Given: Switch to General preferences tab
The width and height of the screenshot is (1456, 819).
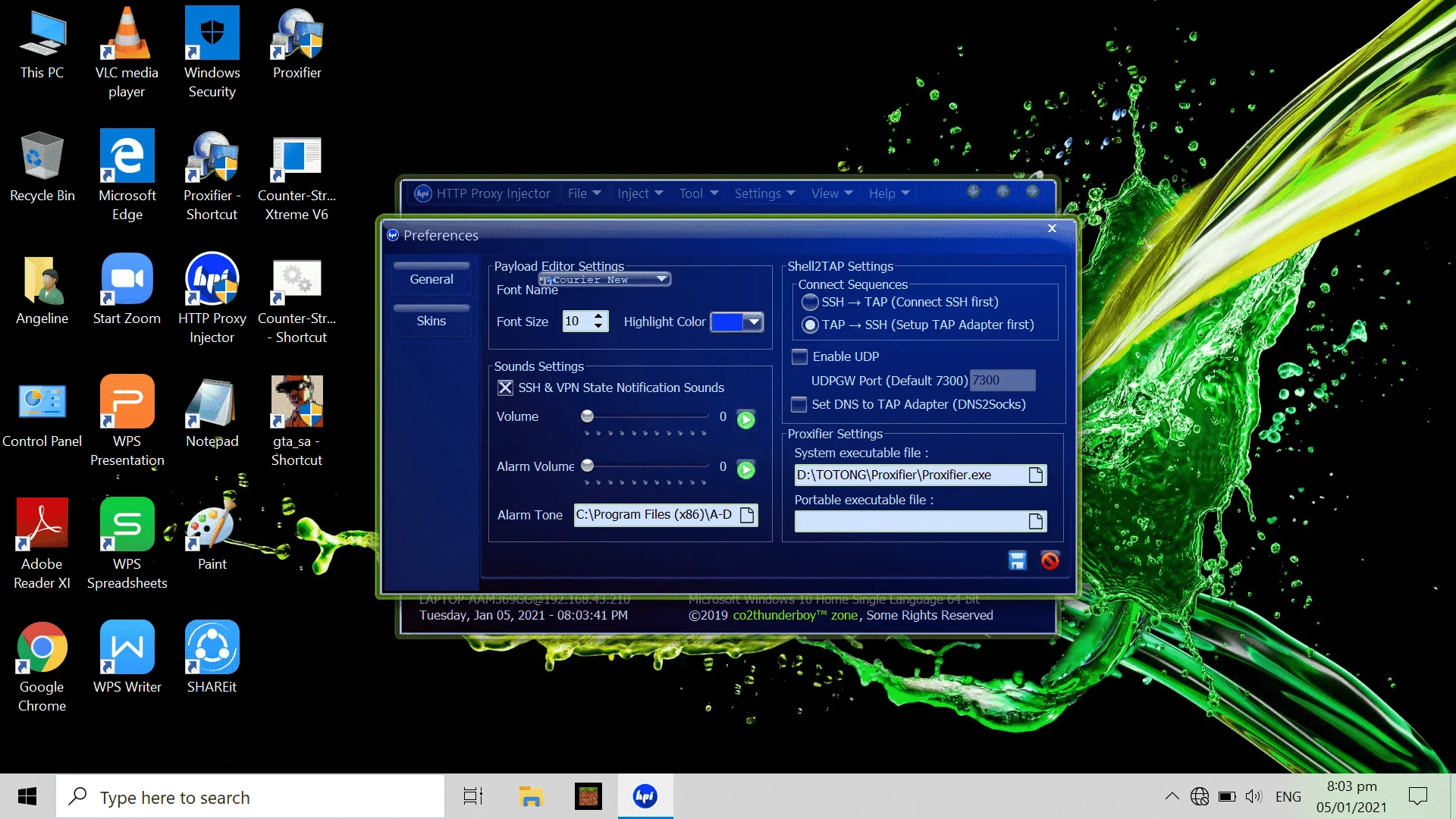Looking at the screenshot, I should (431, 278).
